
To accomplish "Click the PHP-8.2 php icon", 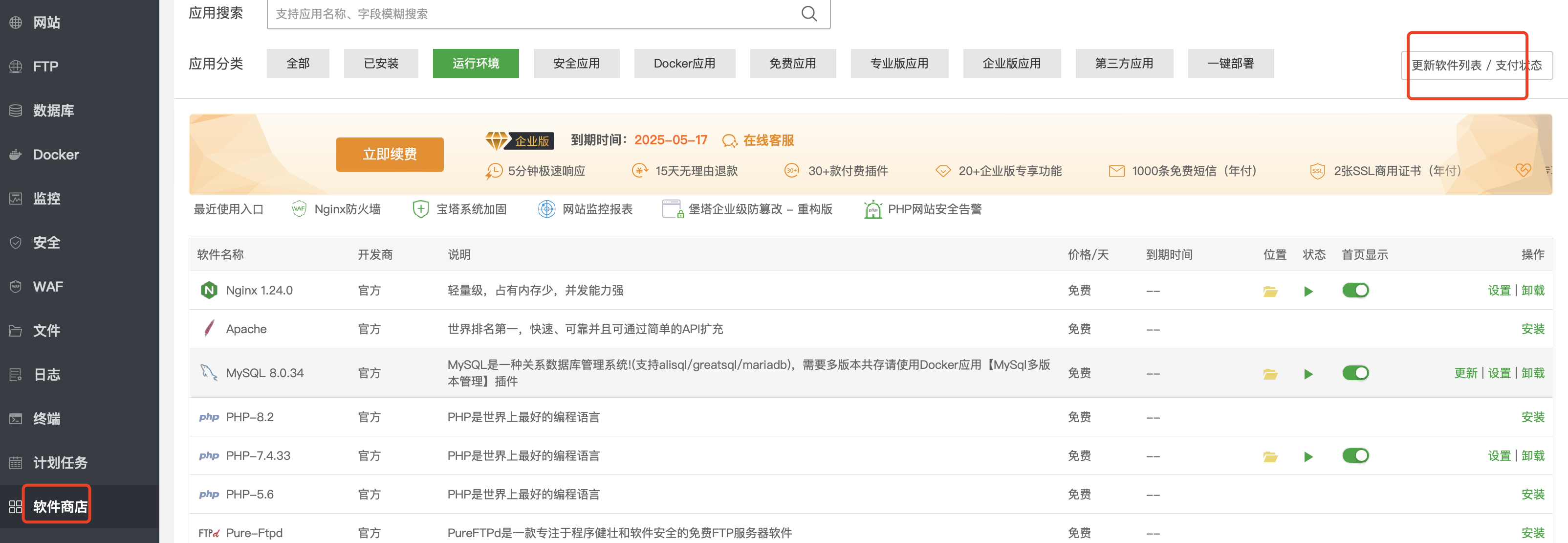I will pyautogui.click(x=209, y=417).
